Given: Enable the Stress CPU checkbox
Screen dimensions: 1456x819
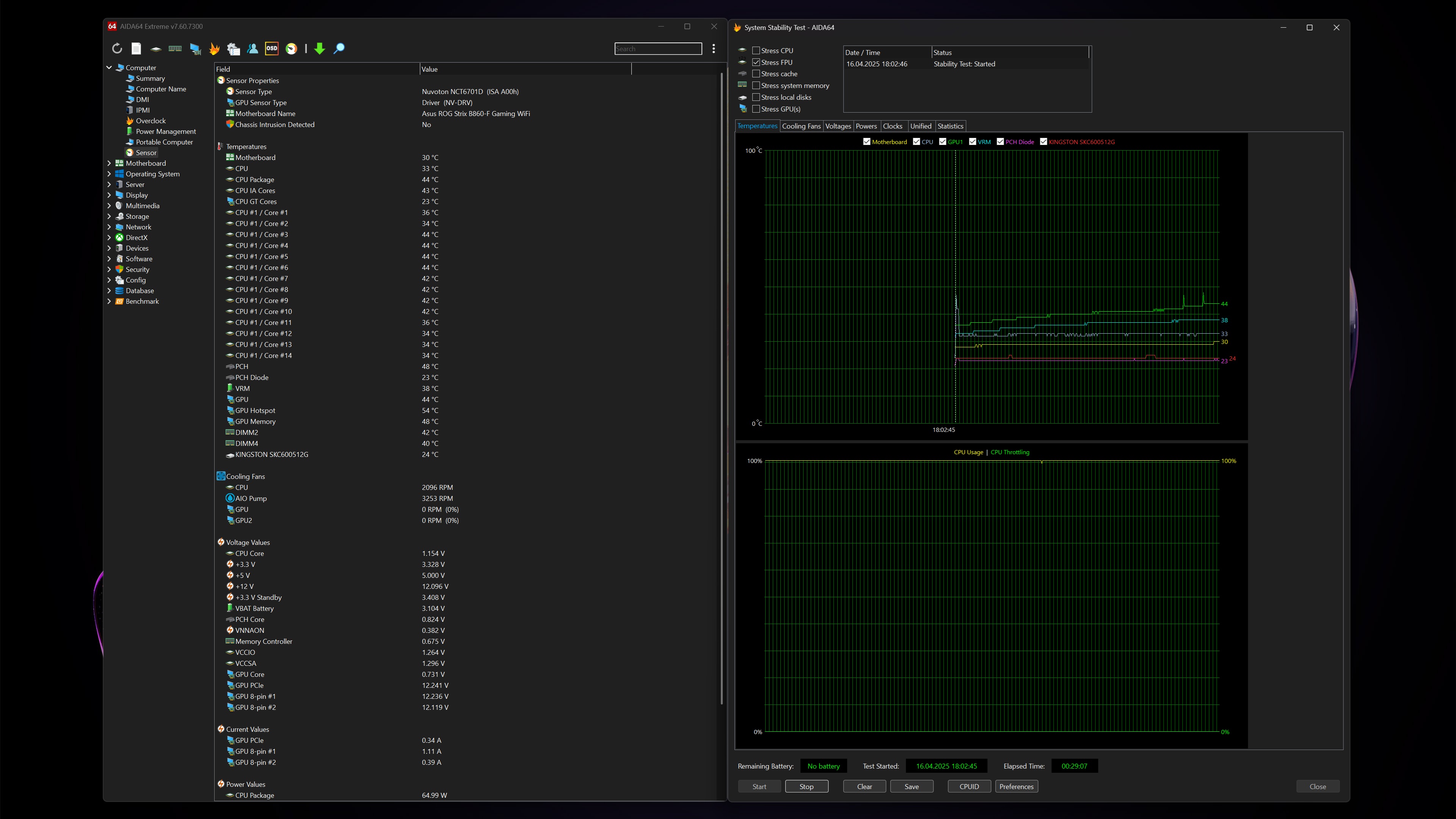Looking at the screenshot, I should (x=756, y=51).
